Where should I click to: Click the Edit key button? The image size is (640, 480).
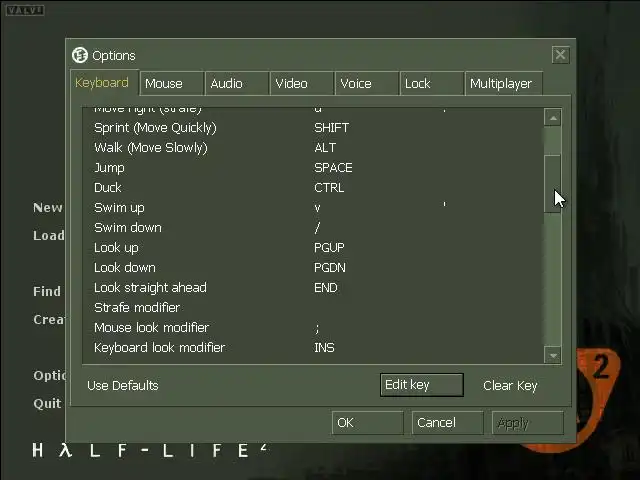pyautogui.click(x=422, y=384)
